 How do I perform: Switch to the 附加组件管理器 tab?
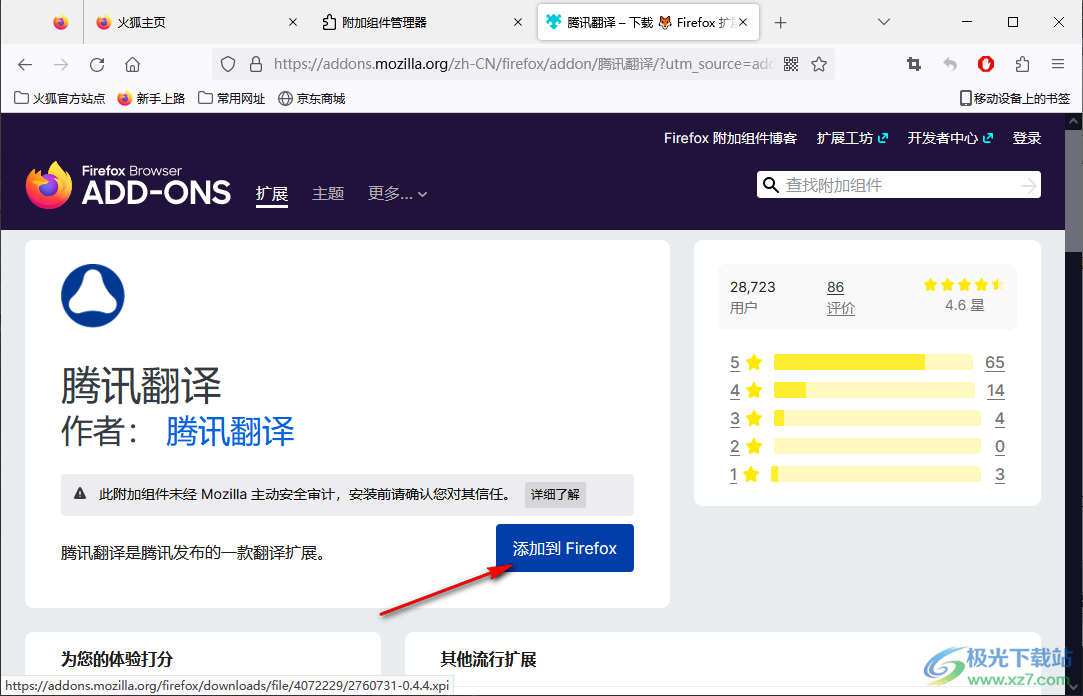click(423, 22)
